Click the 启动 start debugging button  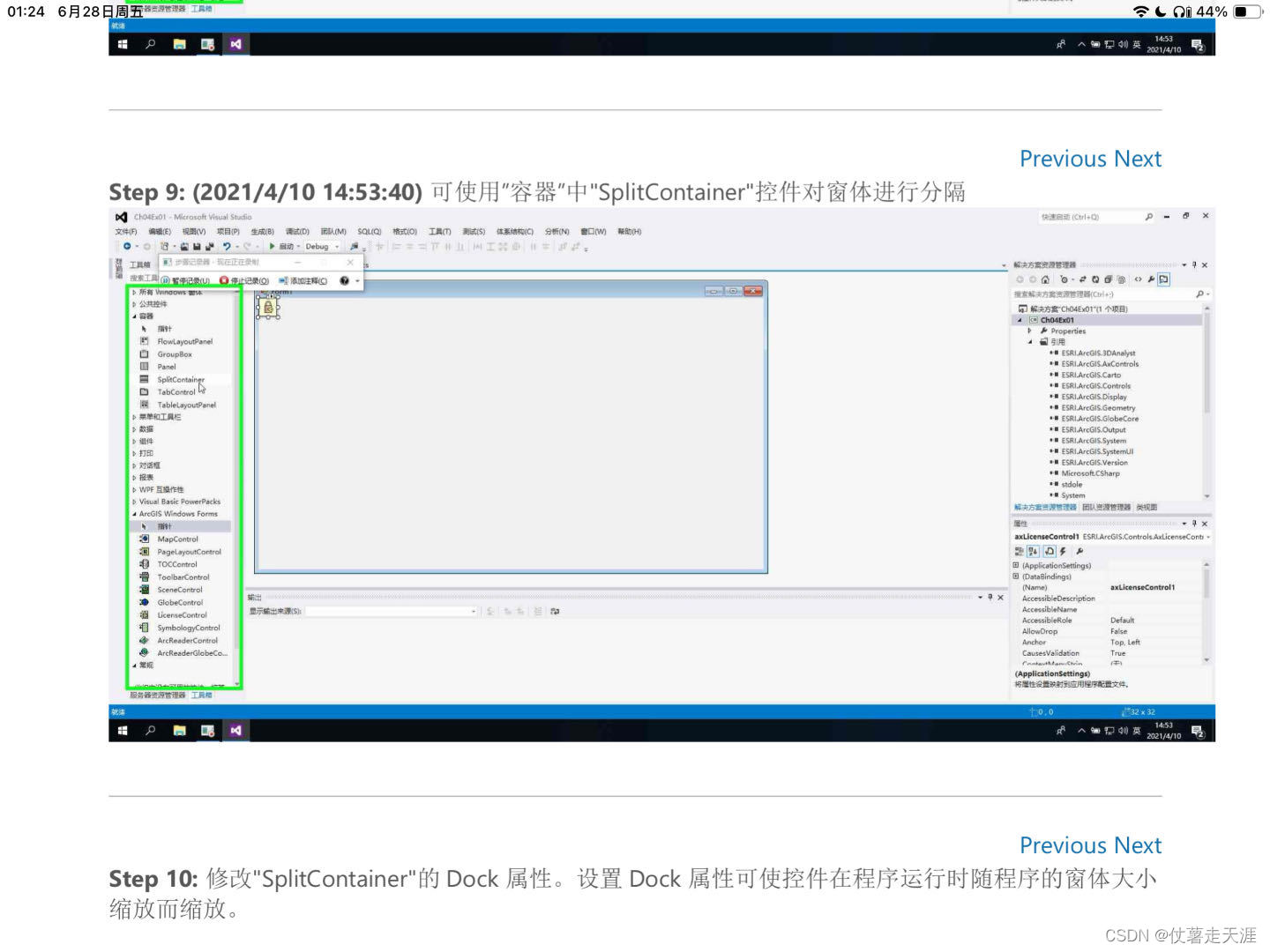point(281,247)
